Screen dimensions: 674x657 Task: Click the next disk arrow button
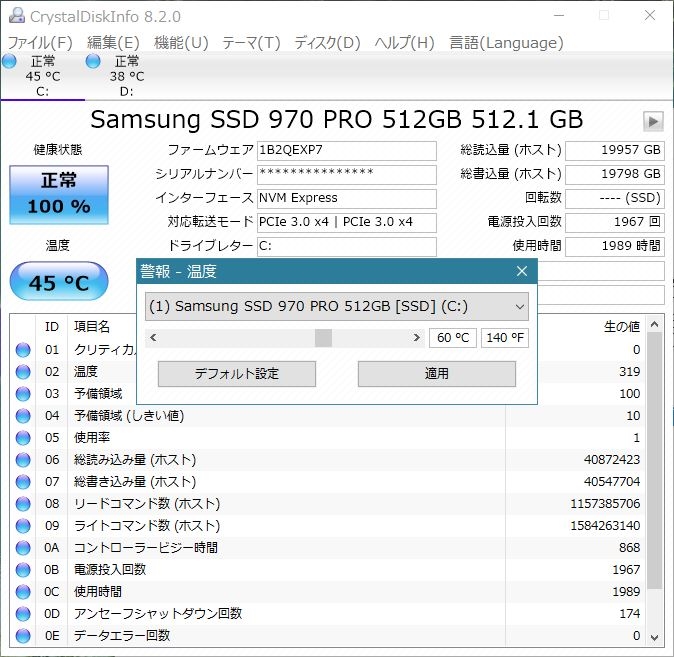pos(653,121)
